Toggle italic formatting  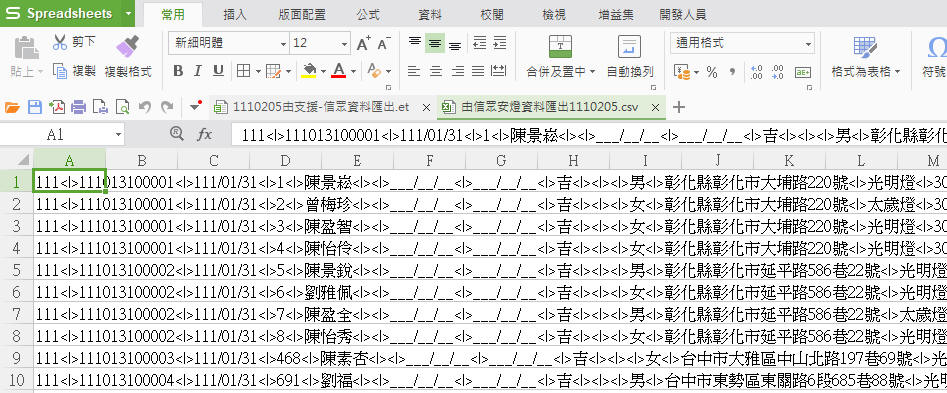[197, 71]
